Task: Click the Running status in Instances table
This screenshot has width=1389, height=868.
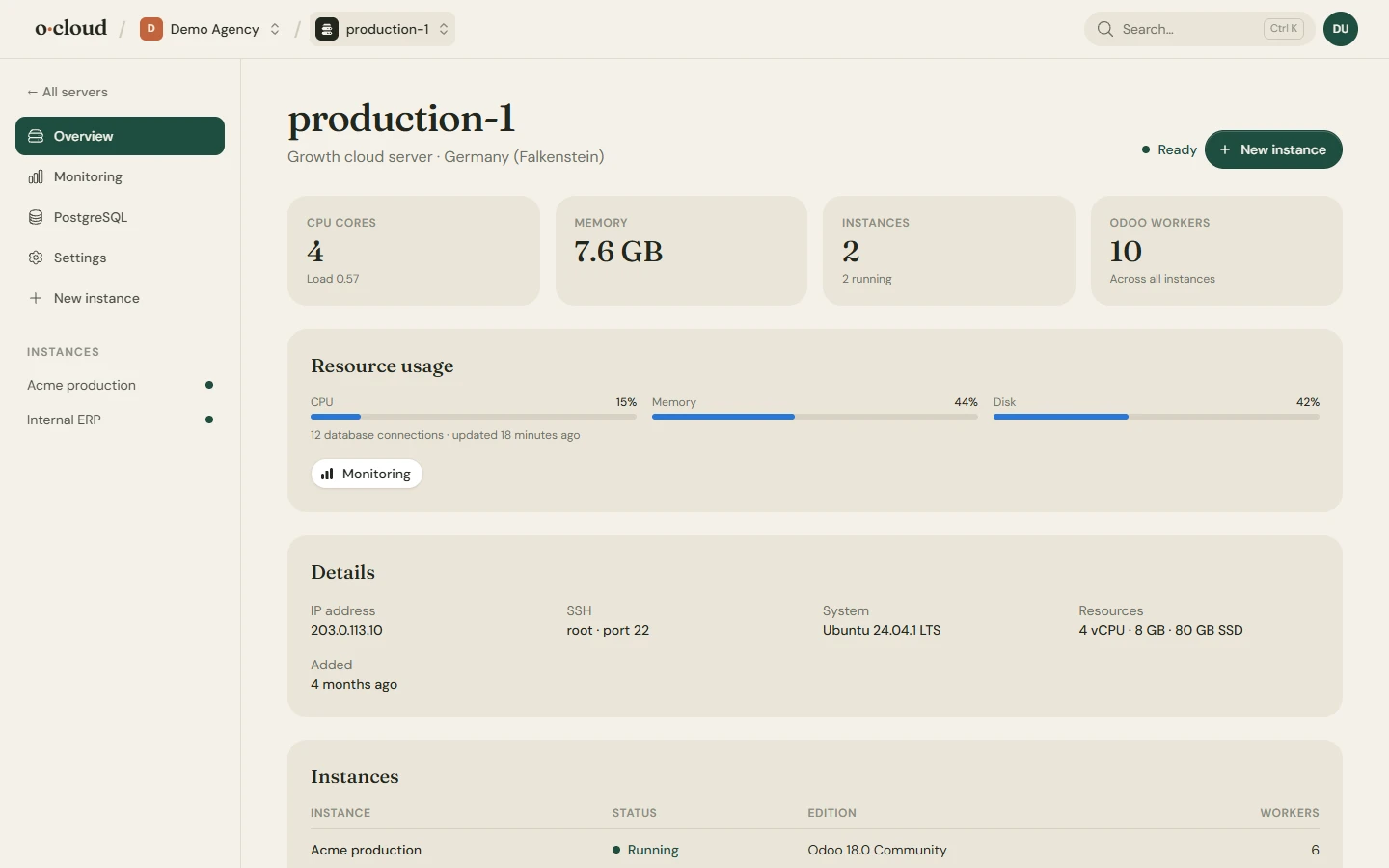Action: (x=645, y=850)
